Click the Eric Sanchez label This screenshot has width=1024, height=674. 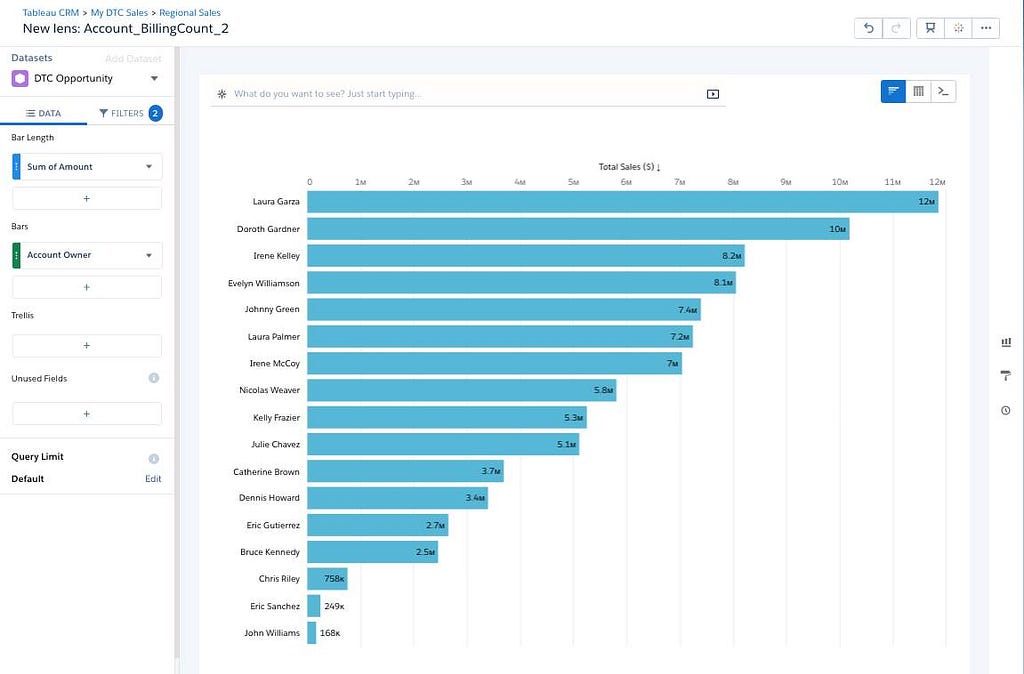(275, 606)
